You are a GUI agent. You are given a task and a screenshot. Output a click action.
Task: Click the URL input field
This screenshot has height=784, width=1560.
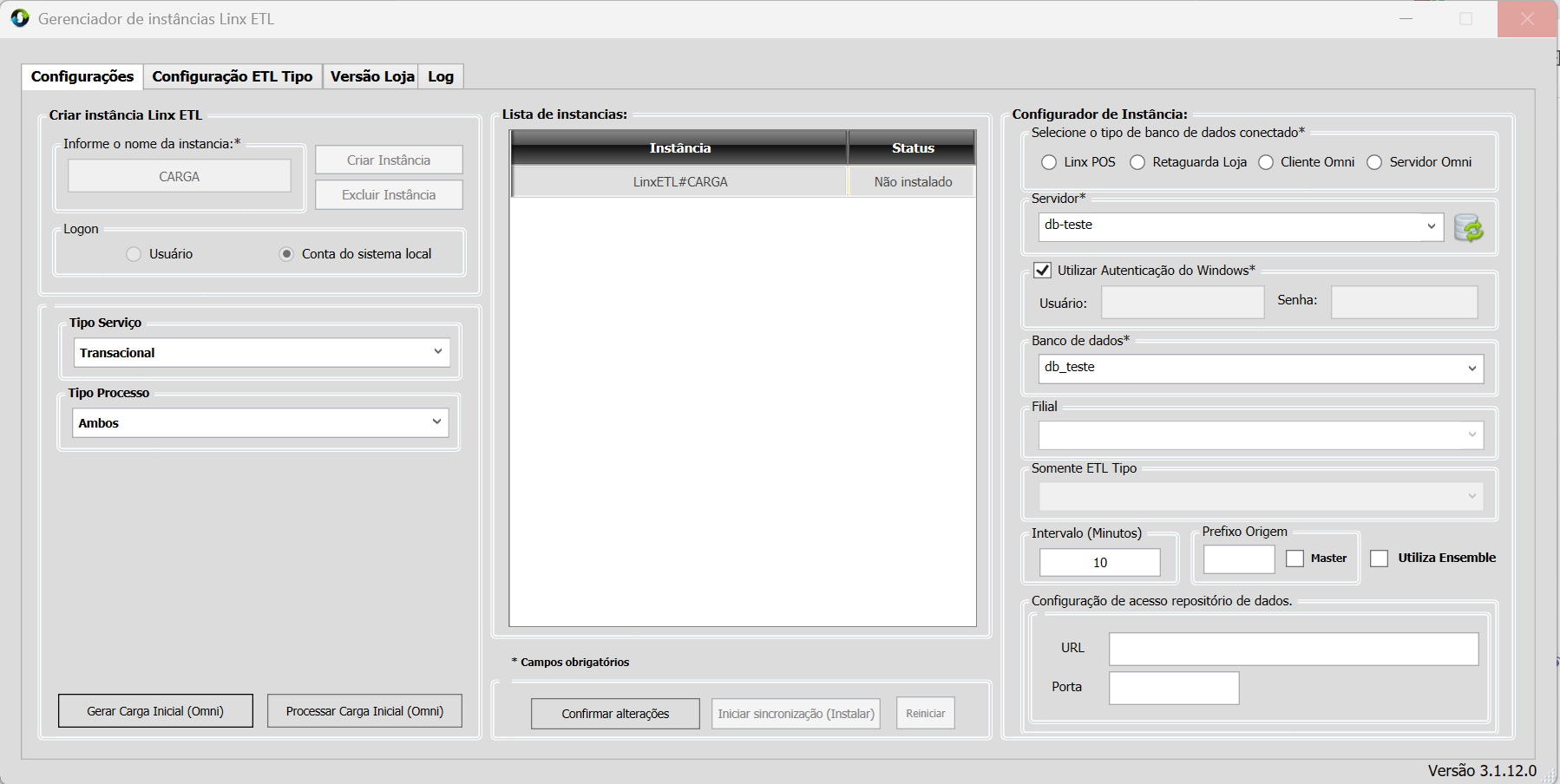point(1294,649)
